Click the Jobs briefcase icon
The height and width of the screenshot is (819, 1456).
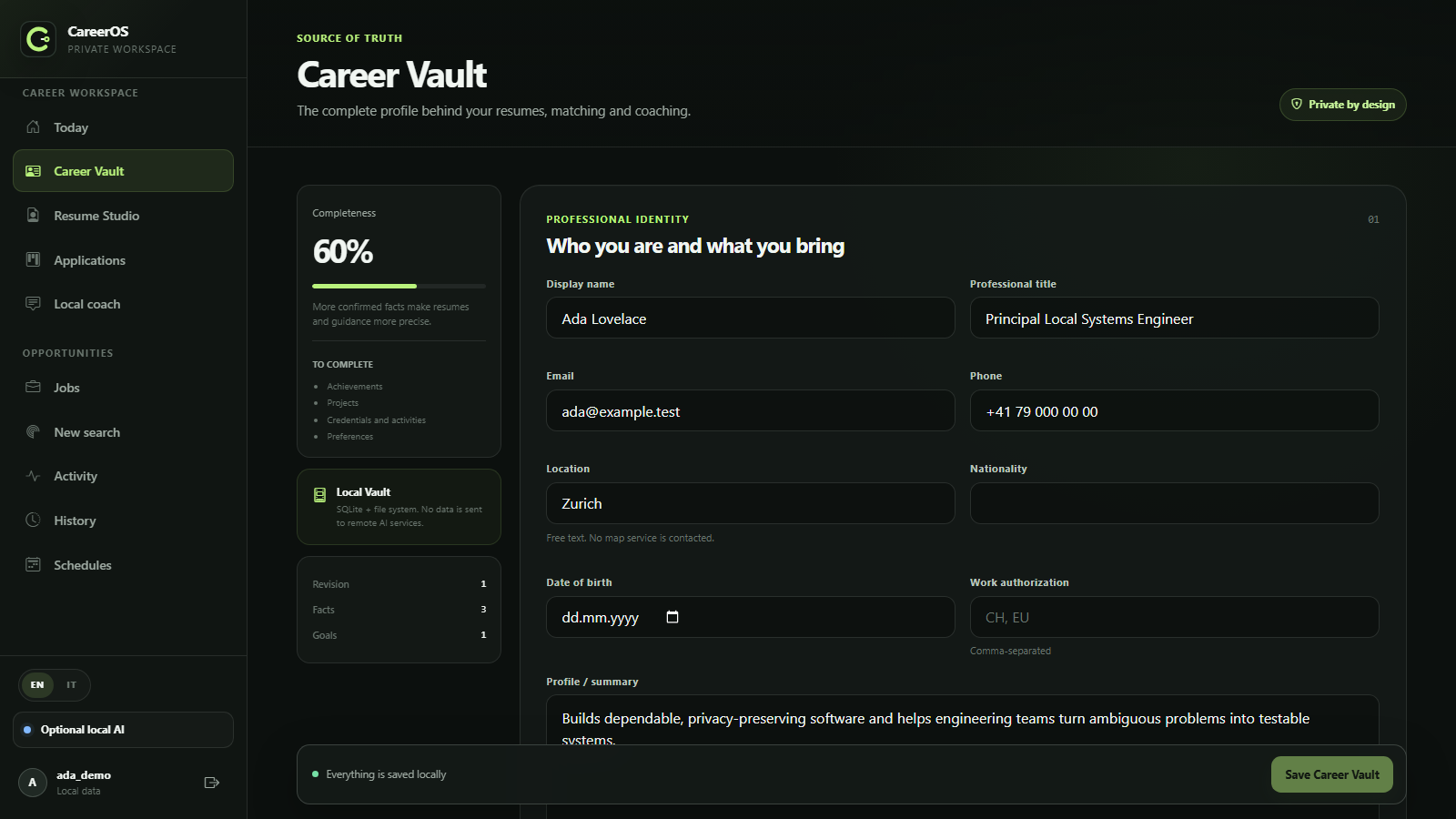pyautogui.click(x=34, y=387)
